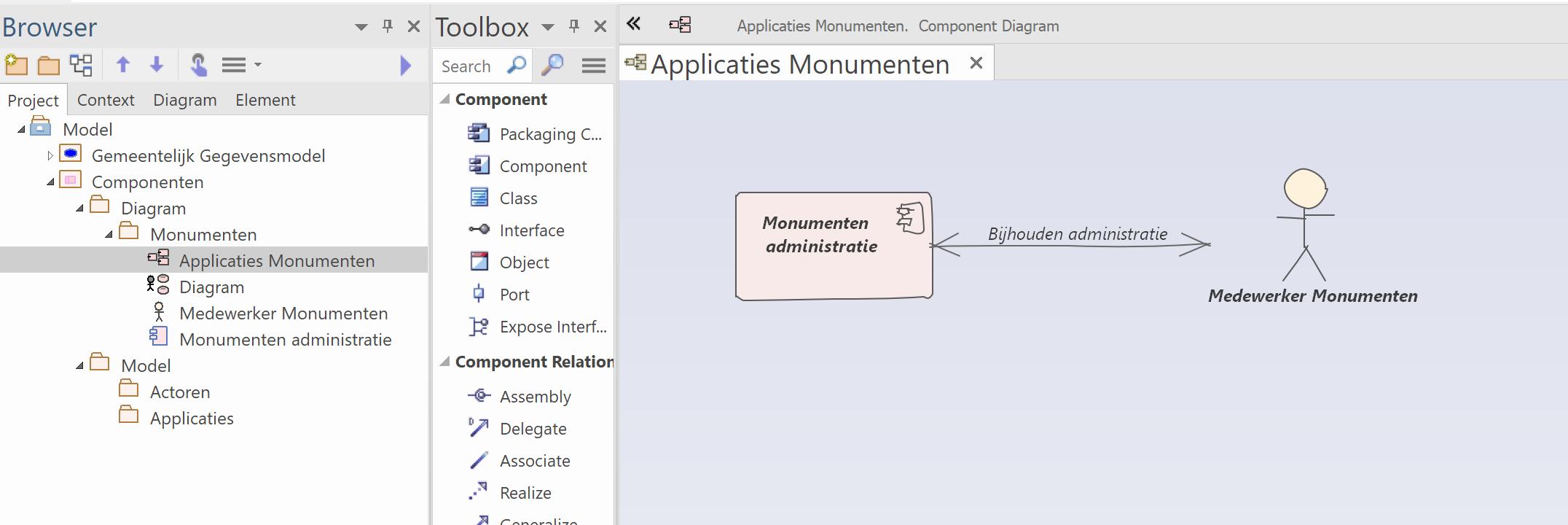
Task: Click the New Package icon in Browser toolbar
Action: (16, 66)
